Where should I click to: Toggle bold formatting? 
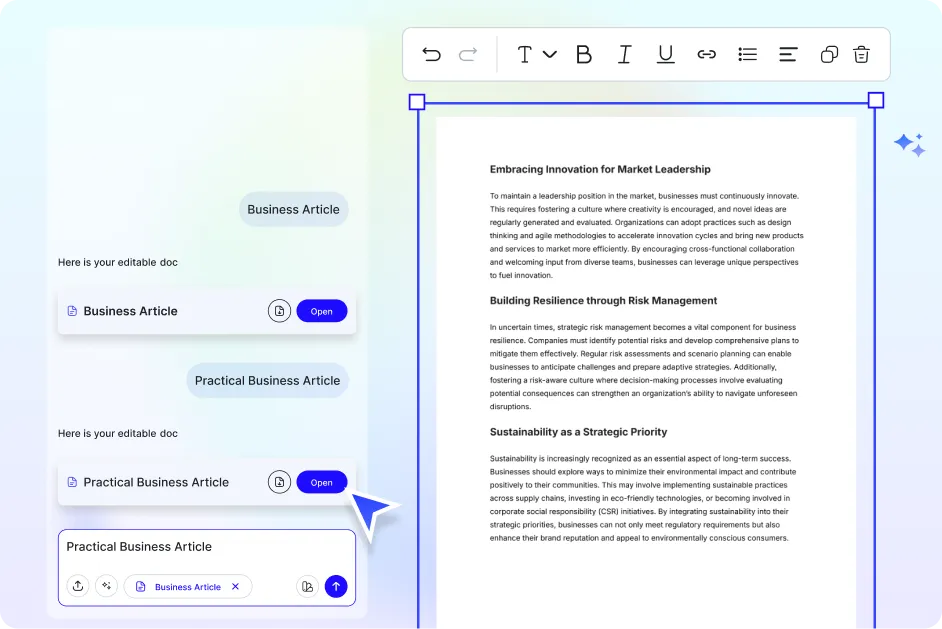pos(584,55)
